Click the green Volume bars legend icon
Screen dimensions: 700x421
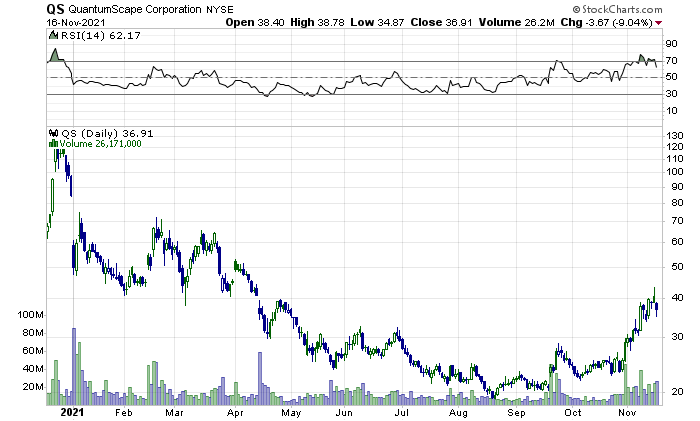point(53,143)
